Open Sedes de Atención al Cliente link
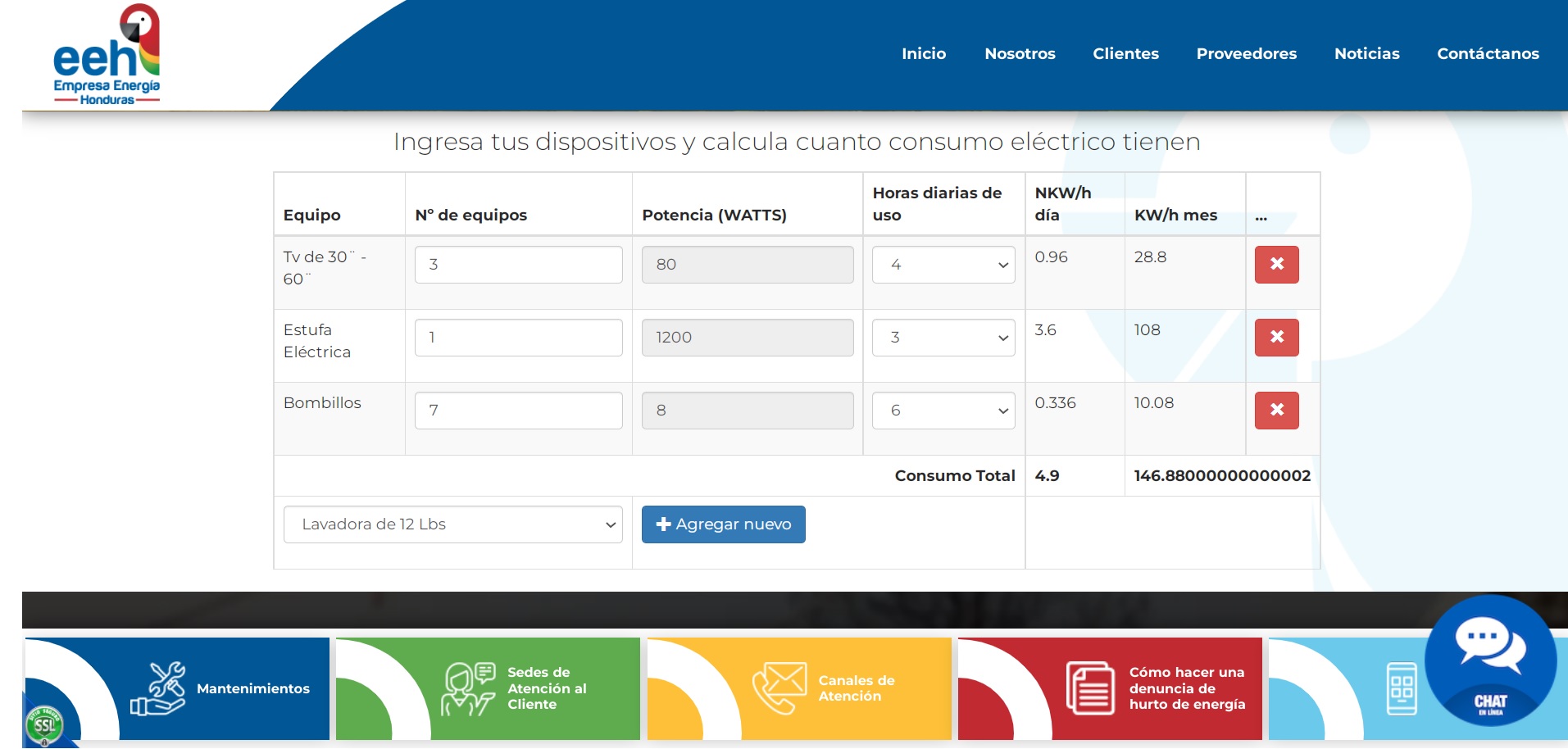The height and width of the screenshot is (749, 1568). pos(547,688)
